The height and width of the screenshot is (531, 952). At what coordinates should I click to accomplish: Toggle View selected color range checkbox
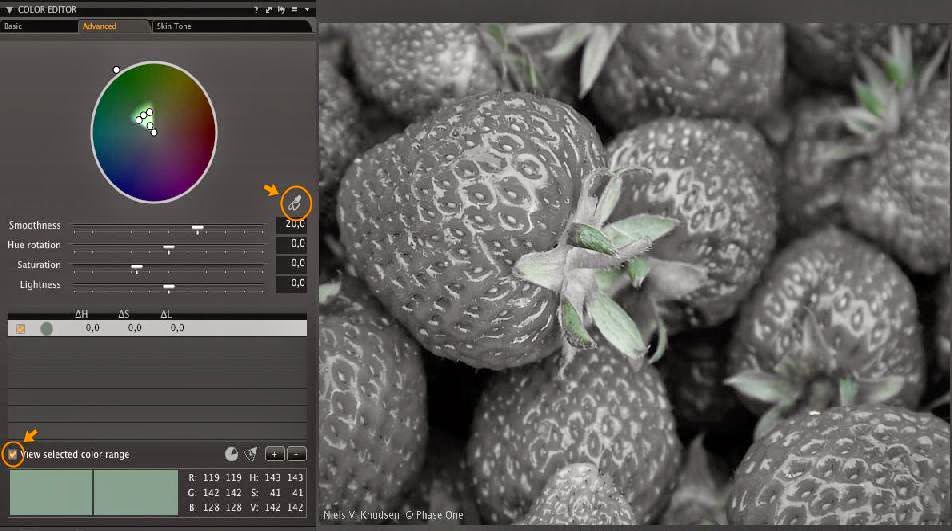[x=12, y=454]
